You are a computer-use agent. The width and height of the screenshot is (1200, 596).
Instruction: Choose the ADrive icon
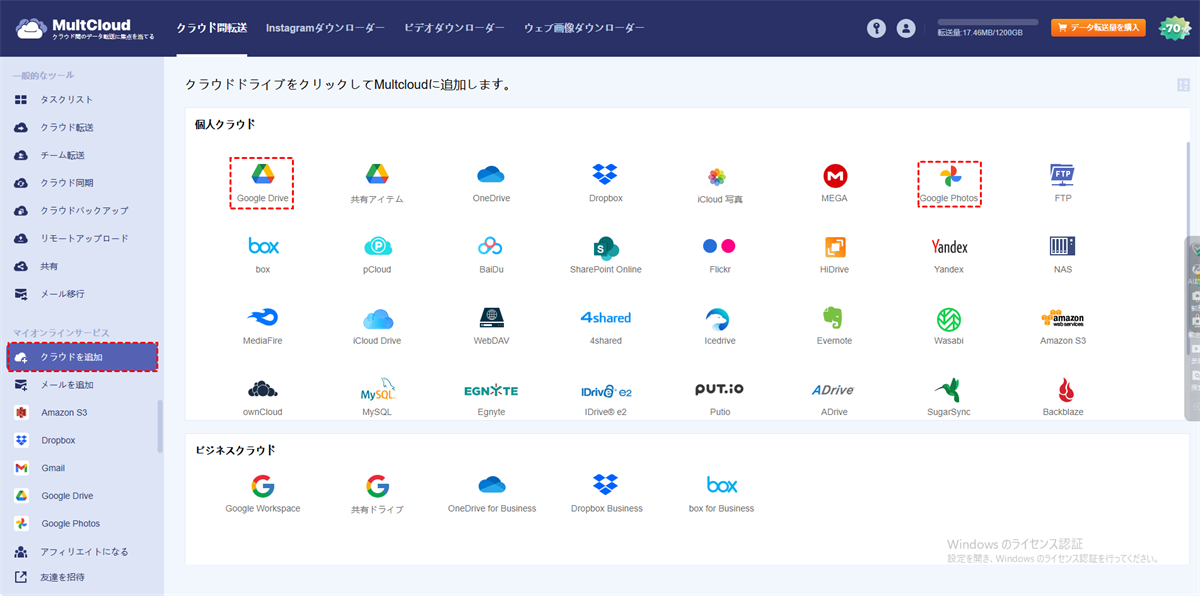[834, 397]
